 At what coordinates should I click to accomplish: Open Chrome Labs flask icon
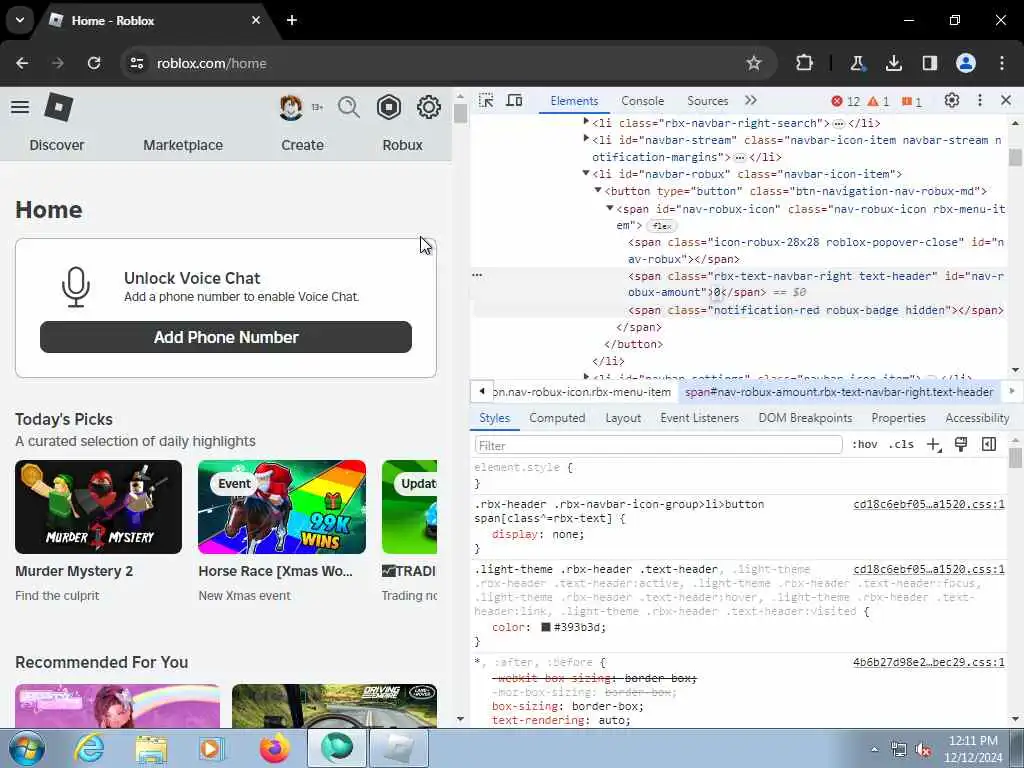click(857, 63)
